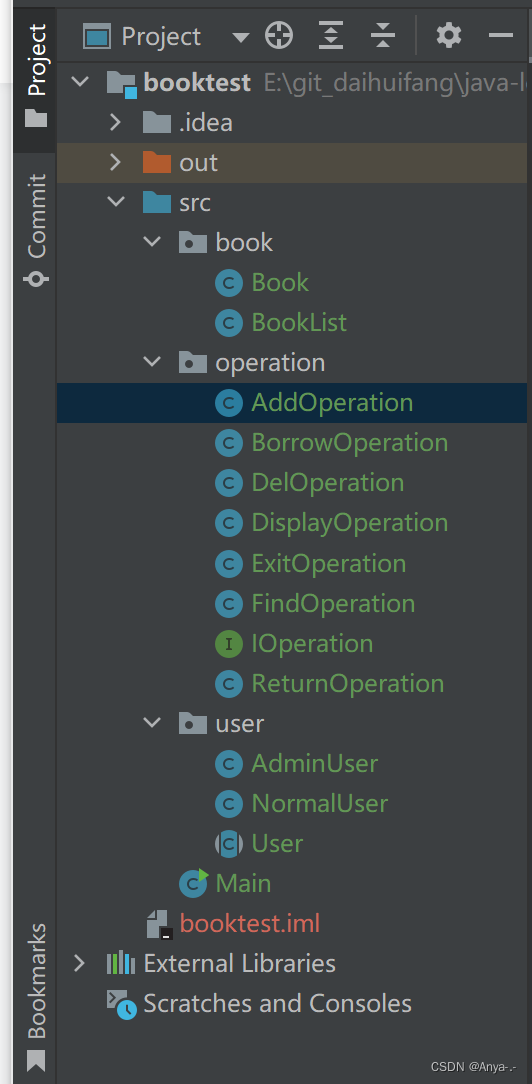532x1084 pixels.
Task: Select the BookList class
Action: [299, 323]
